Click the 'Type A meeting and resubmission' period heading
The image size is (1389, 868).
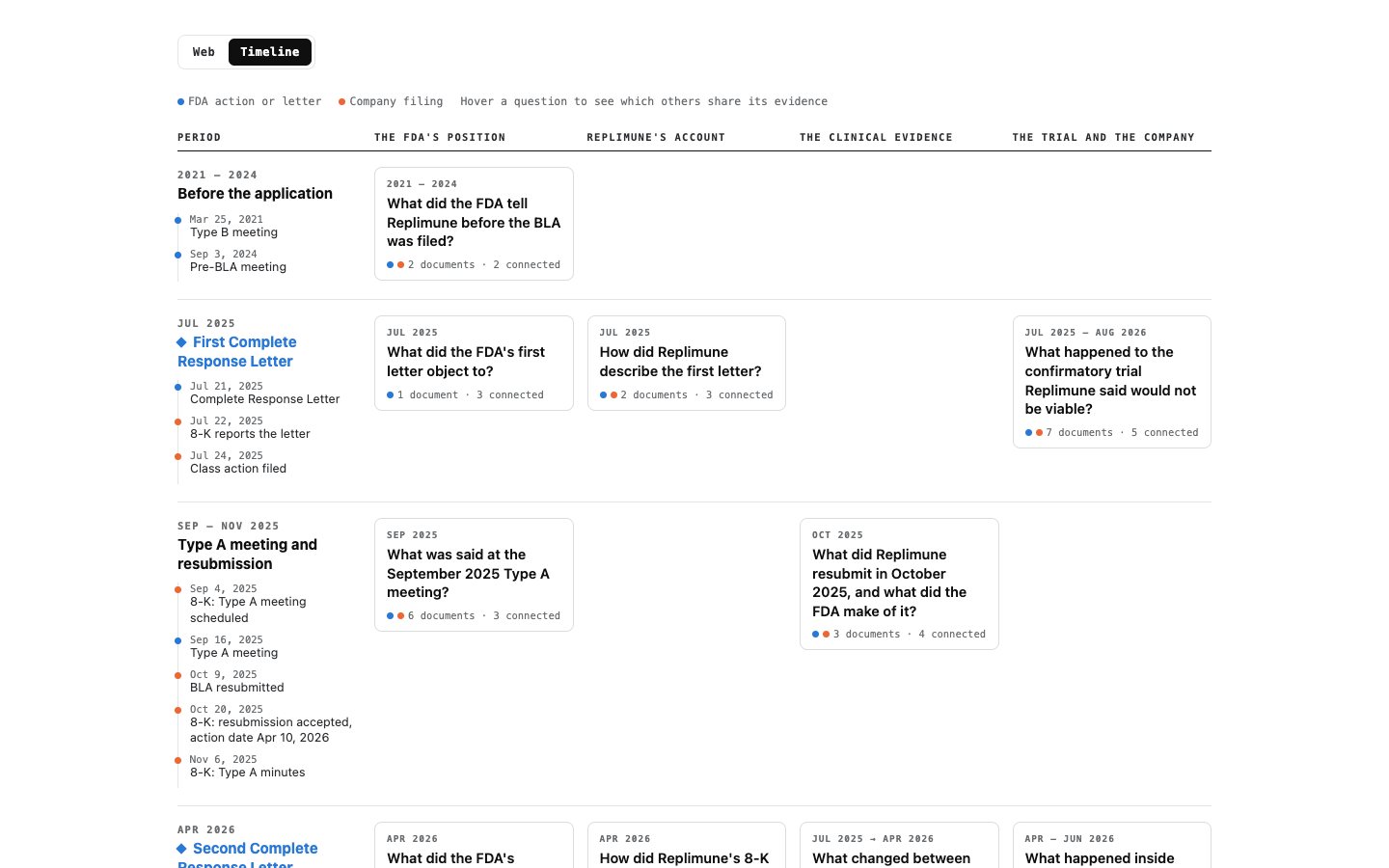[x=247, y=555]
